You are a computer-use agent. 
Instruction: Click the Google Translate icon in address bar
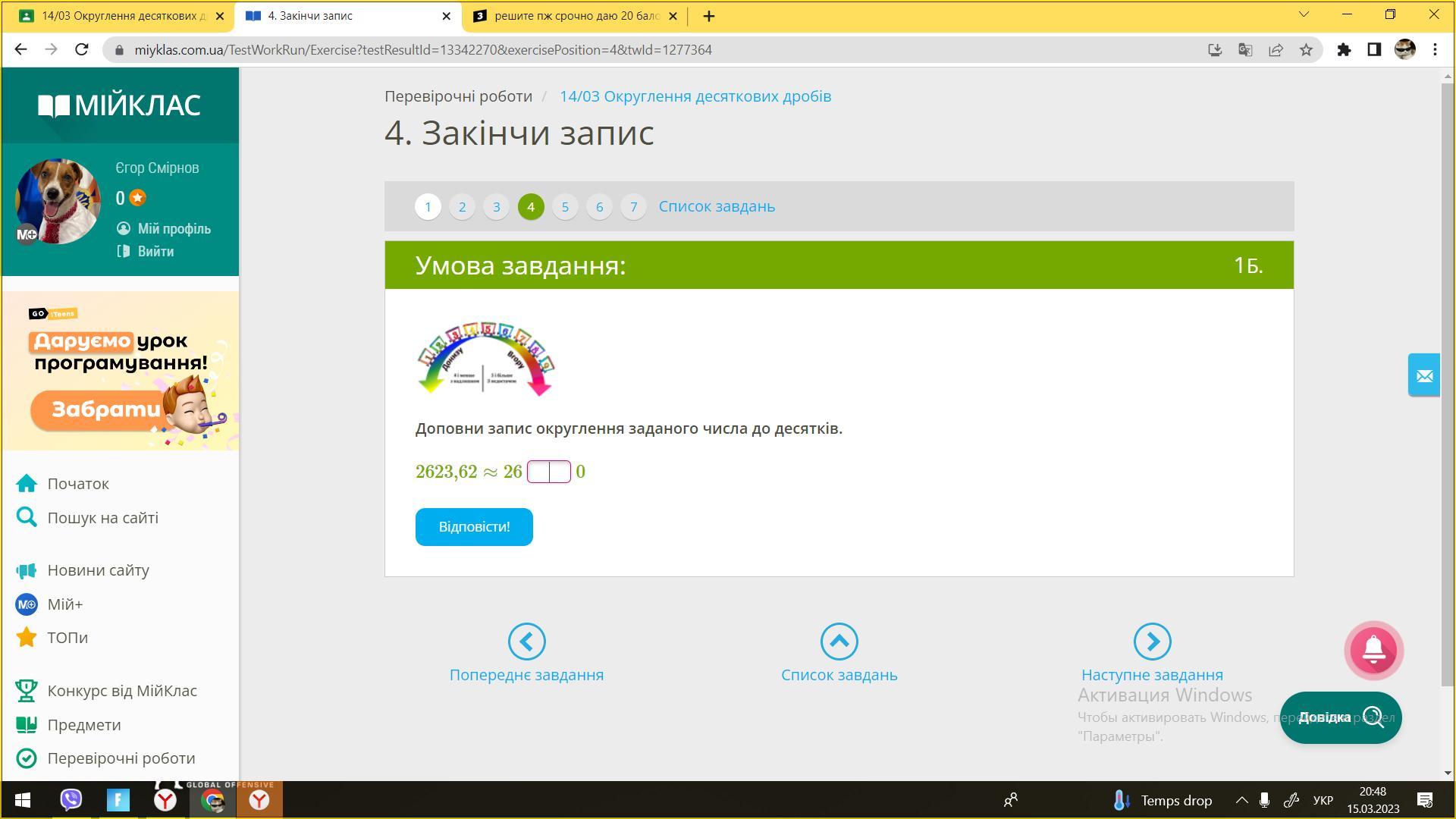pos(1245,50)
